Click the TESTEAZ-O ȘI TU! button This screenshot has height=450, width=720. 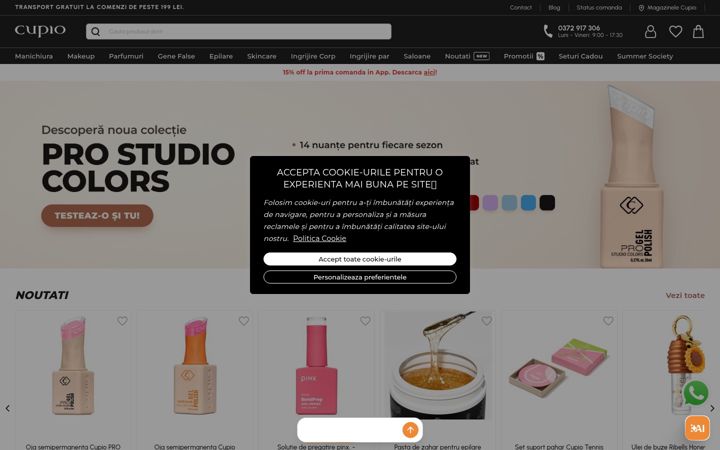point(97,215)
